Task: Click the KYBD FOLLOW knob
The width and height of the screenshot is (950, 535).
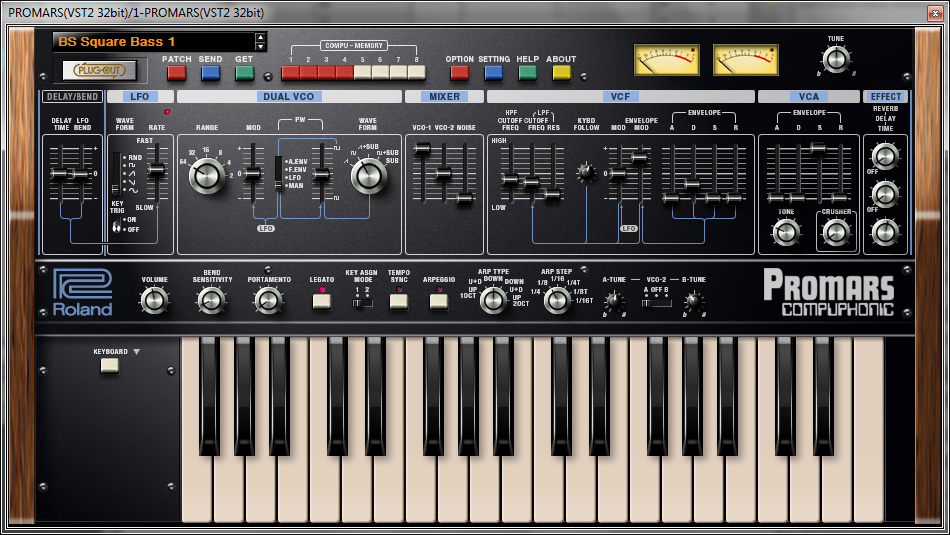Action: pos(586,173)
